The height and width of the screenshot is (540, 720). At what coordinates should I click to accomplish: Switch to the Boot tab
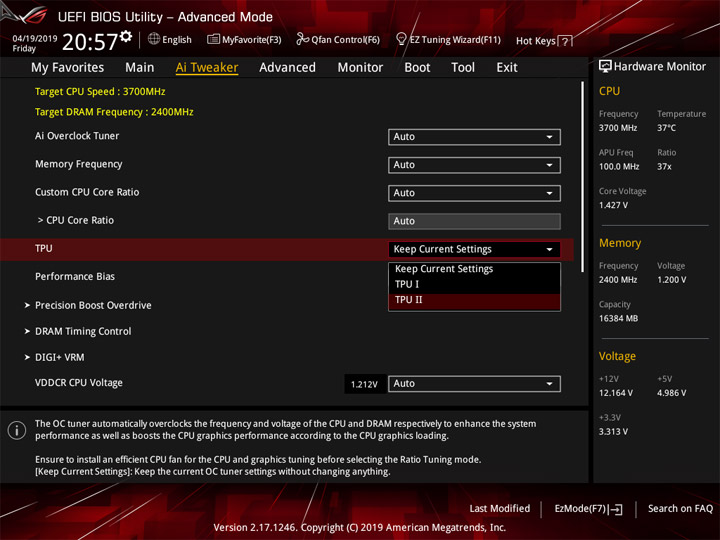417,68
